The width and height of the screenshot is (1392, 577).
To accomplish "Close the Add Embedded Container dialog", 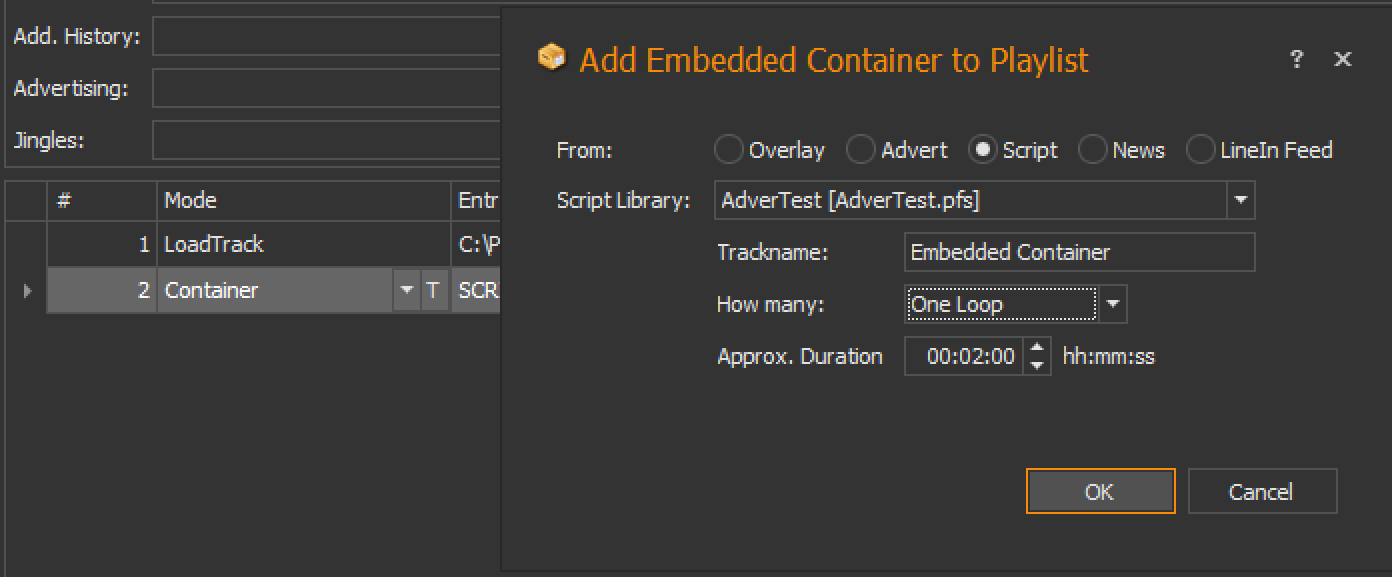I will point(1343,60).
